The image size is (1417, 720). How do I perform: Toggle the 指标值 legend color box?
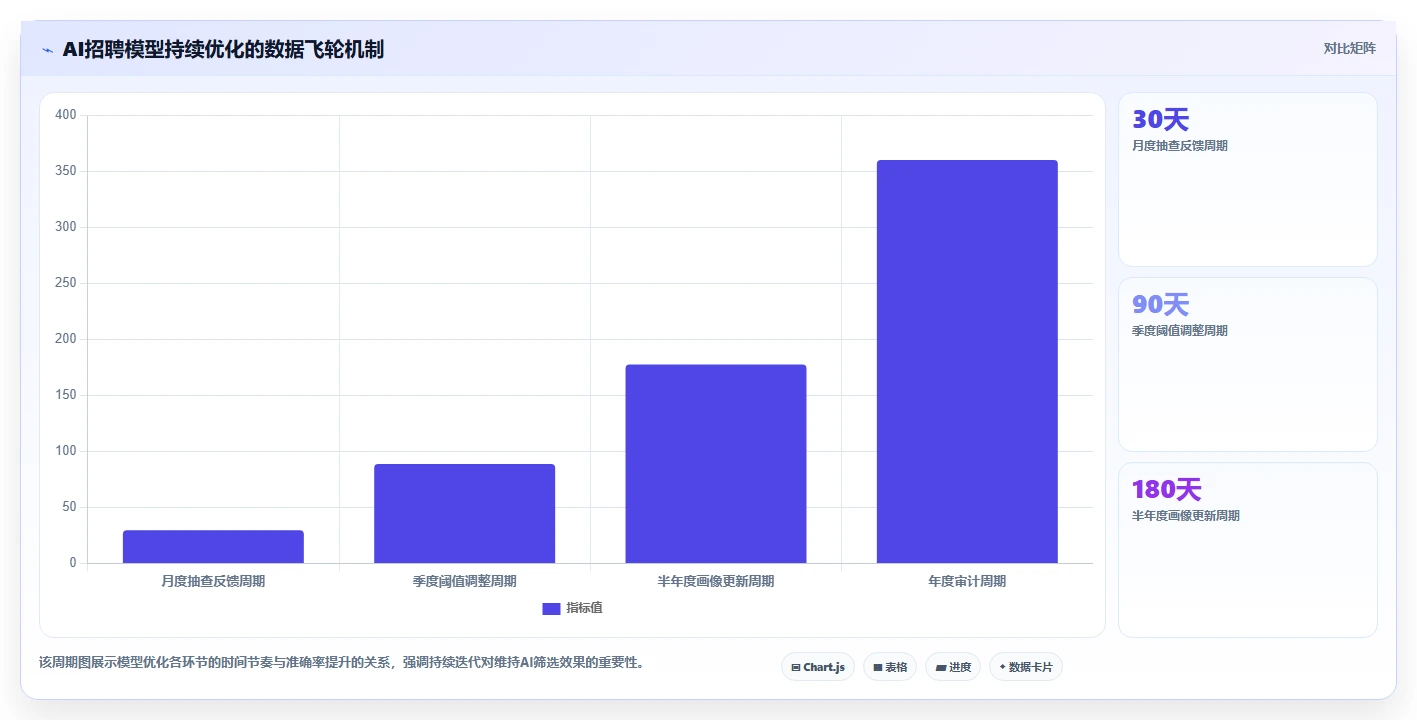click(551, 609)
